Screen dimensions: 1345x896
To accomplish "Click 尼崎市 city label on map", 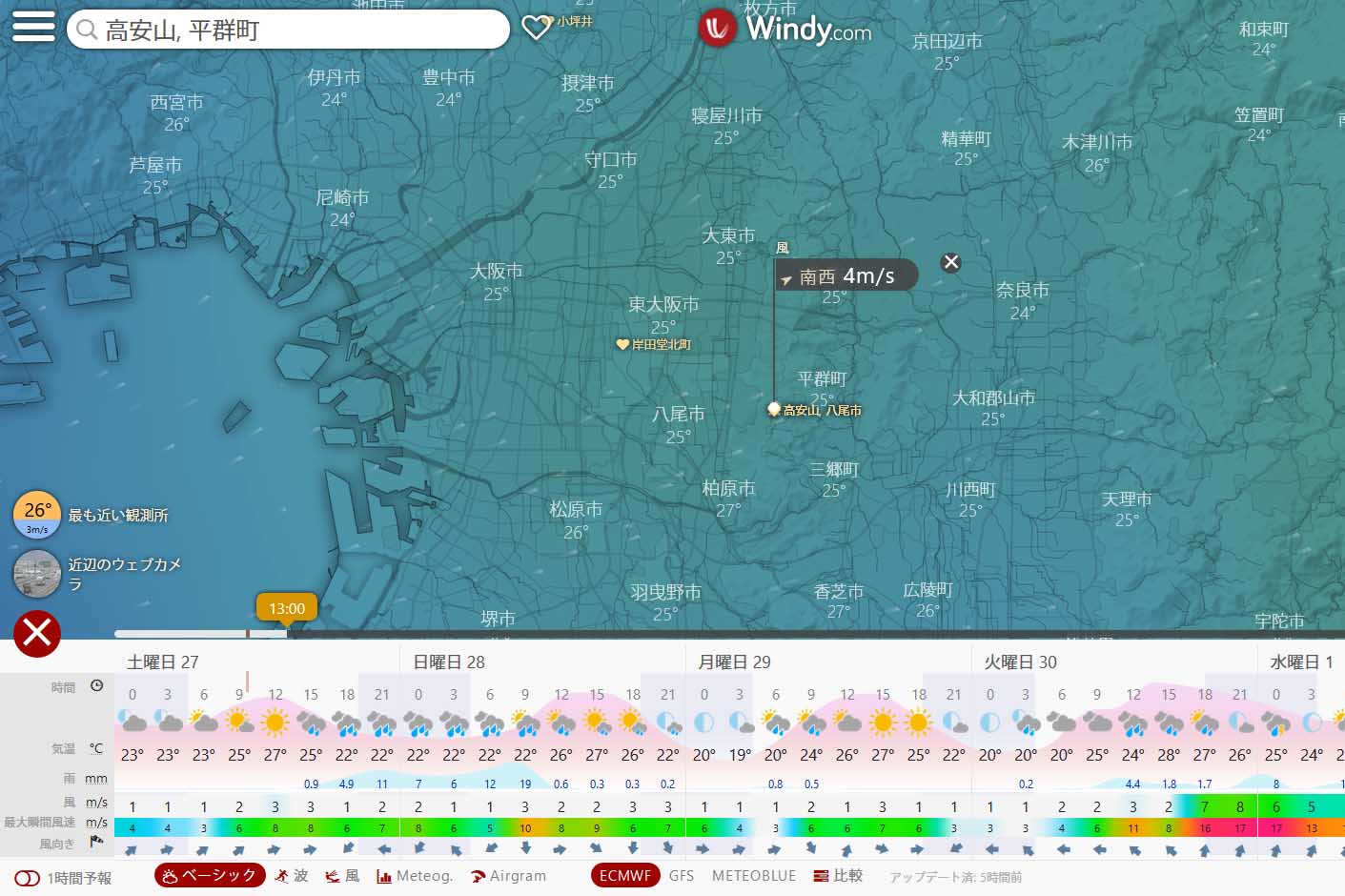I will 342,197.
